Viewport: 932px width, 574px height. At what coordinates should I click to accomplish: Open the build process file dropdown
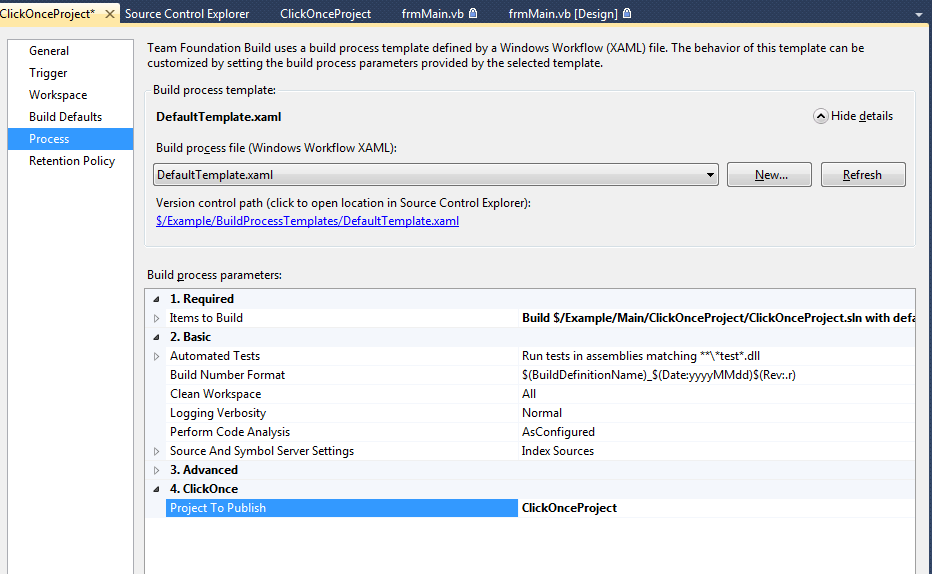710,175
